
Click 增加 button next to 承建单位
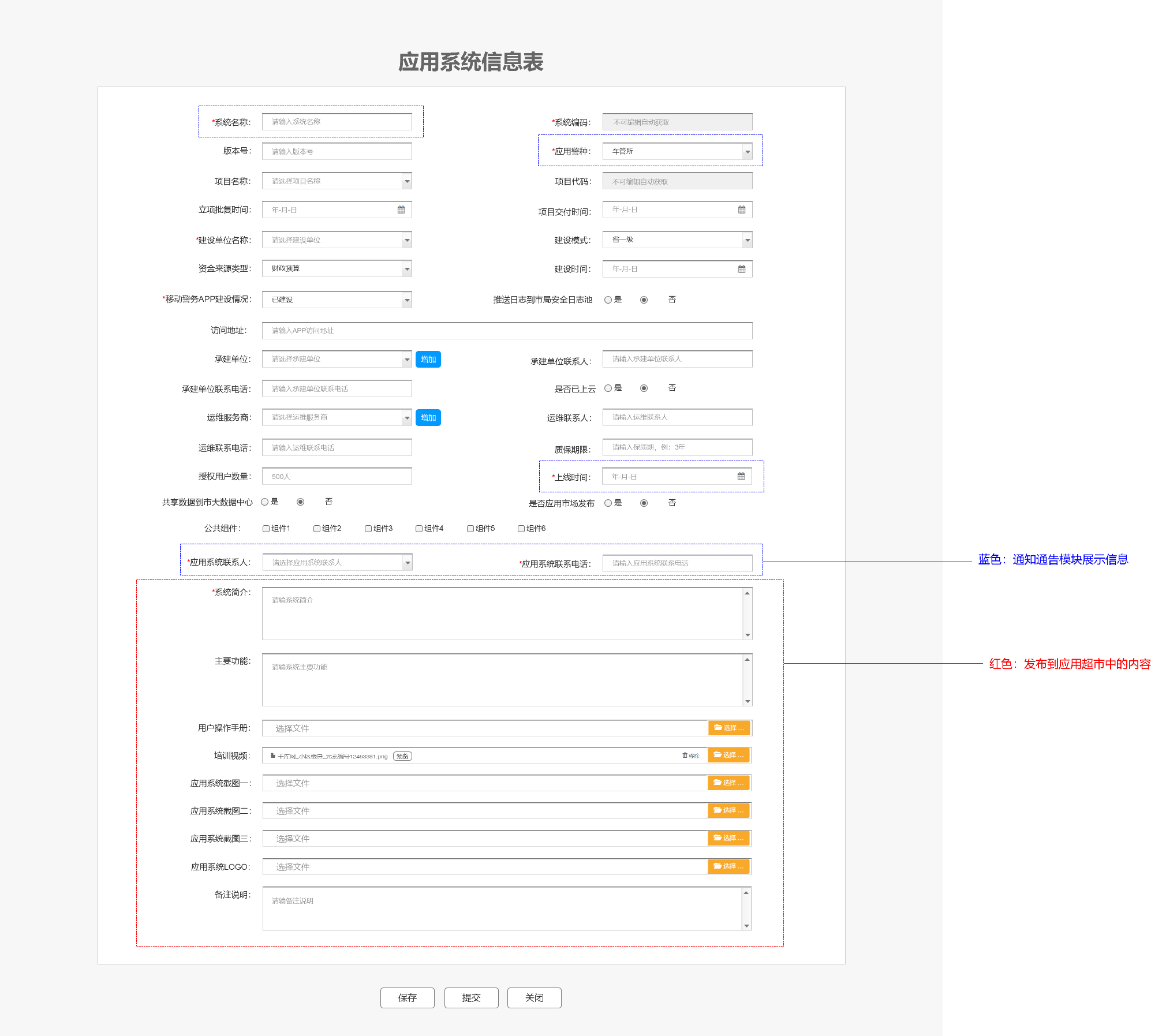428,360
